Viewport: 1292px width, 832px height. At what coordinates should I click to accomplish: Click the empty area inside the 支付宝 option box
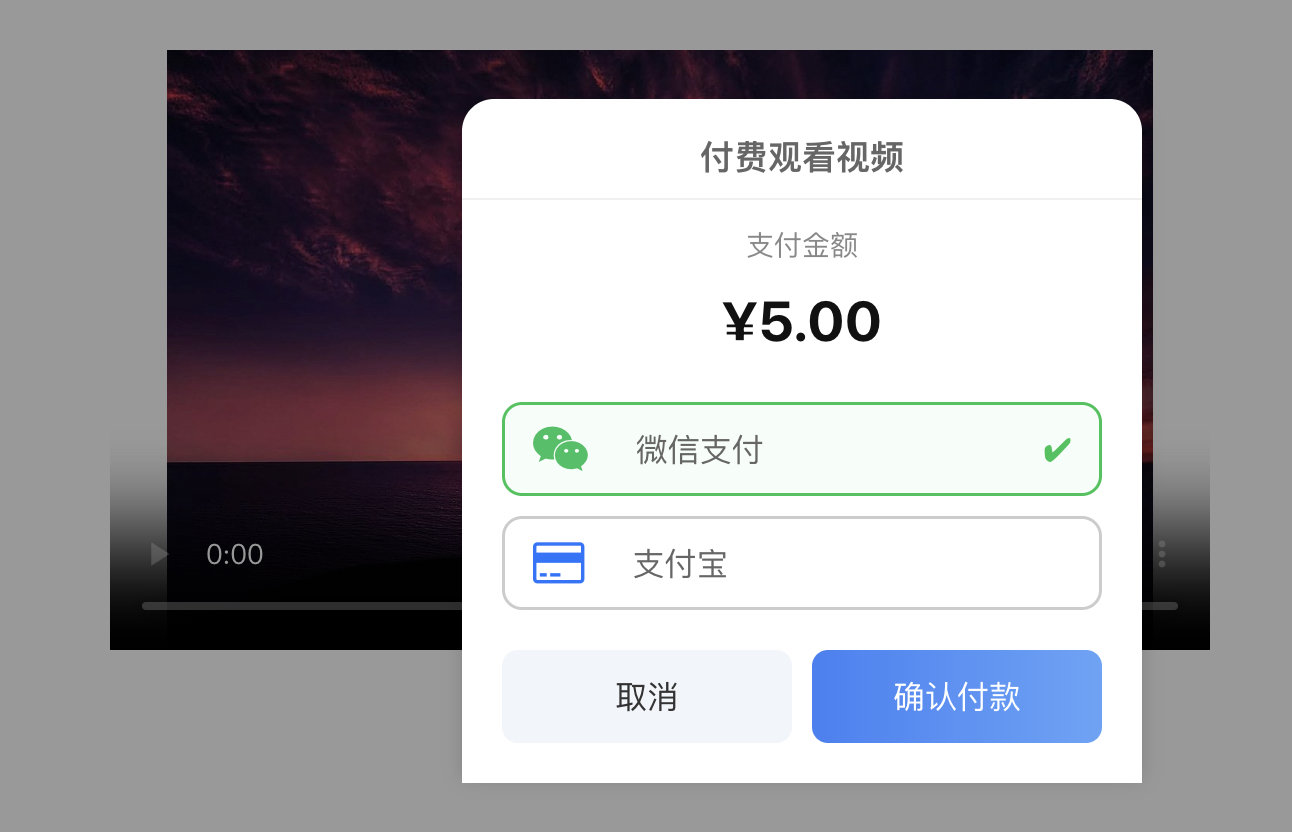pyautogui.click(x=910, y=563)
